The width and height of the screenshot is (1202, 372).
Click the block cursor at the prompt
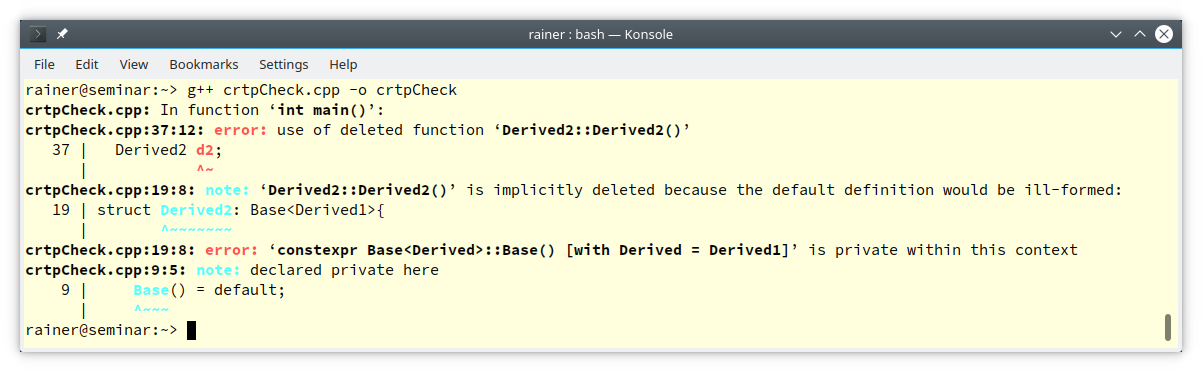point(191,330)
